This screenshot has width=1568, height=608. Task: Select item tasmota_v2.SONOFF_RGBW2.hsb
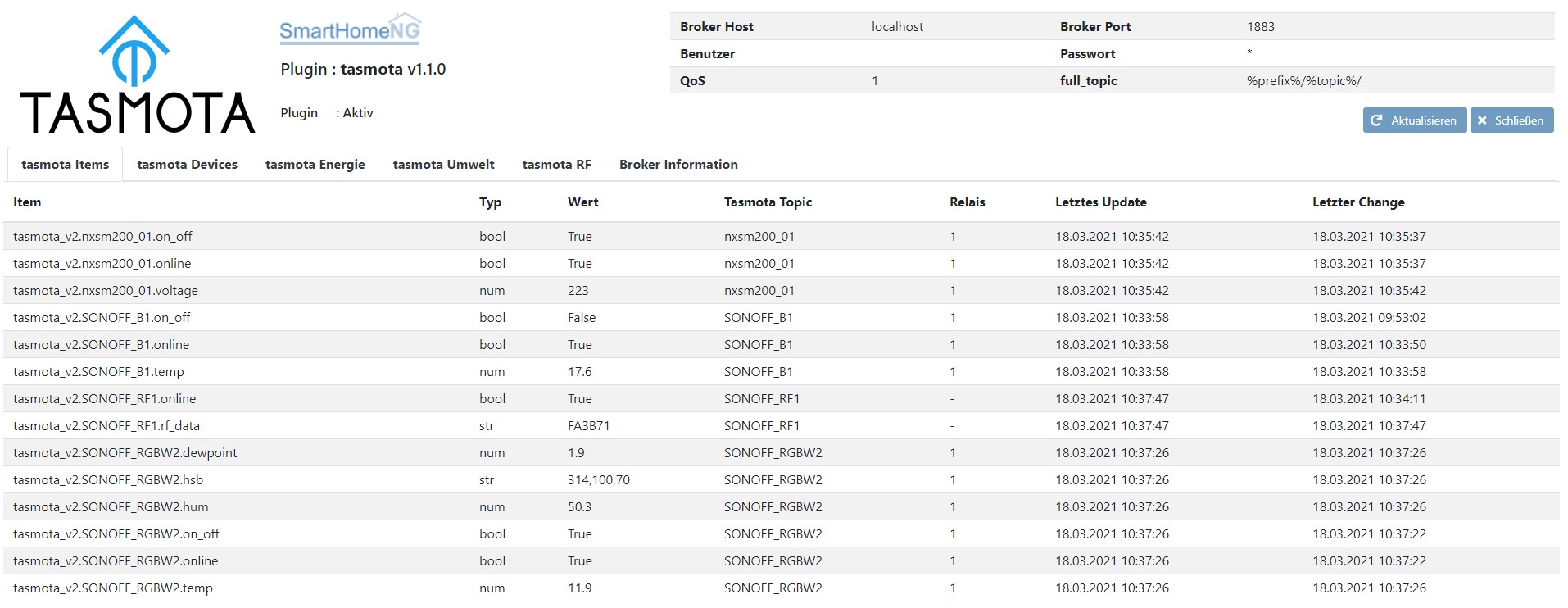pyautogui.click(x=108, y=480)
